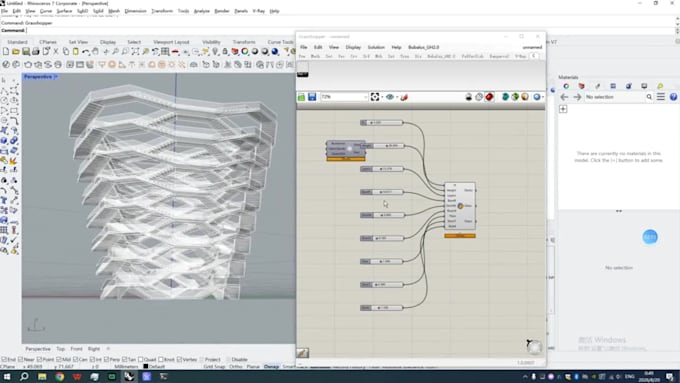Click Grasshopper's blue Save document icon

[312, 97]
